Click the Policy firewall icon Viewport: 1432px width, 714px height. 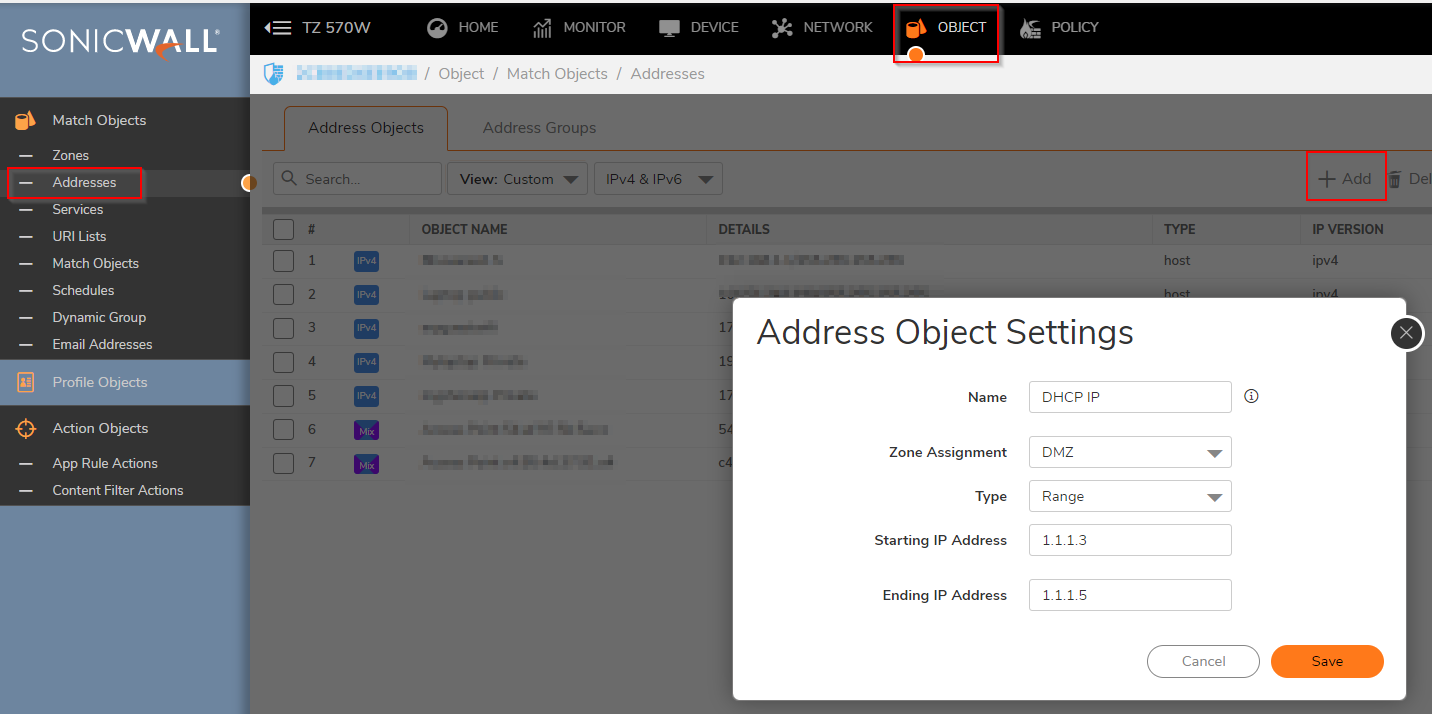coord(1030,28)
